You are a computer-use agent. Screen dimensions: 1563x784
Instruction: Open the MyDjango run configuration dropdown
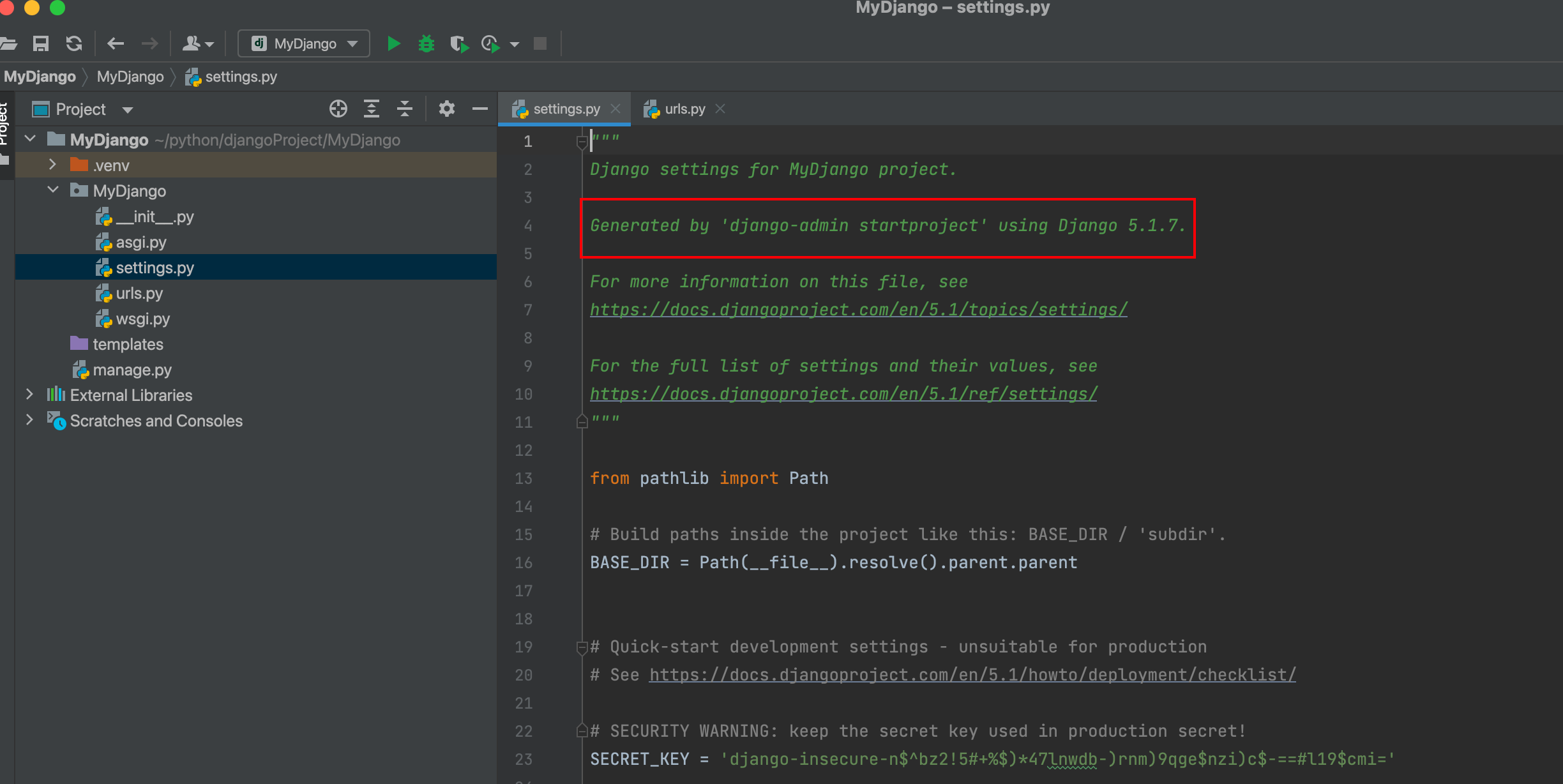click(304, 43)
